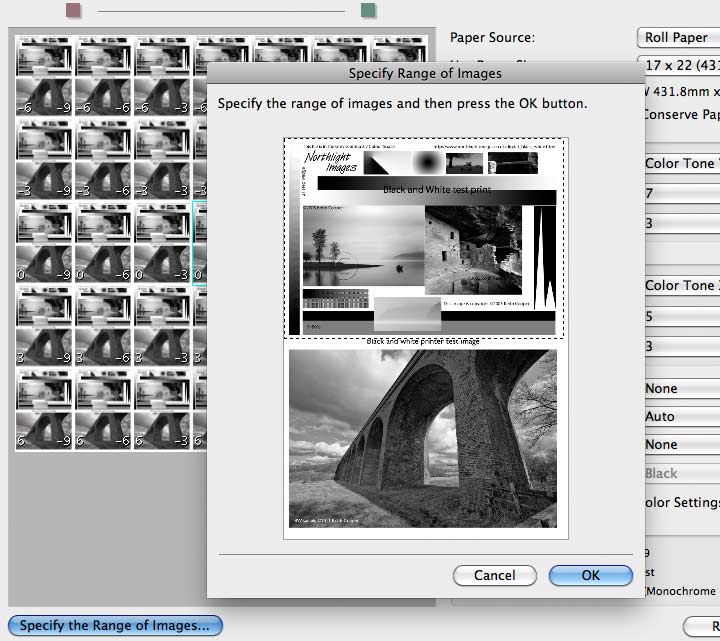Select the thumbnail labeled 0 -6

[x=103, y=242]
